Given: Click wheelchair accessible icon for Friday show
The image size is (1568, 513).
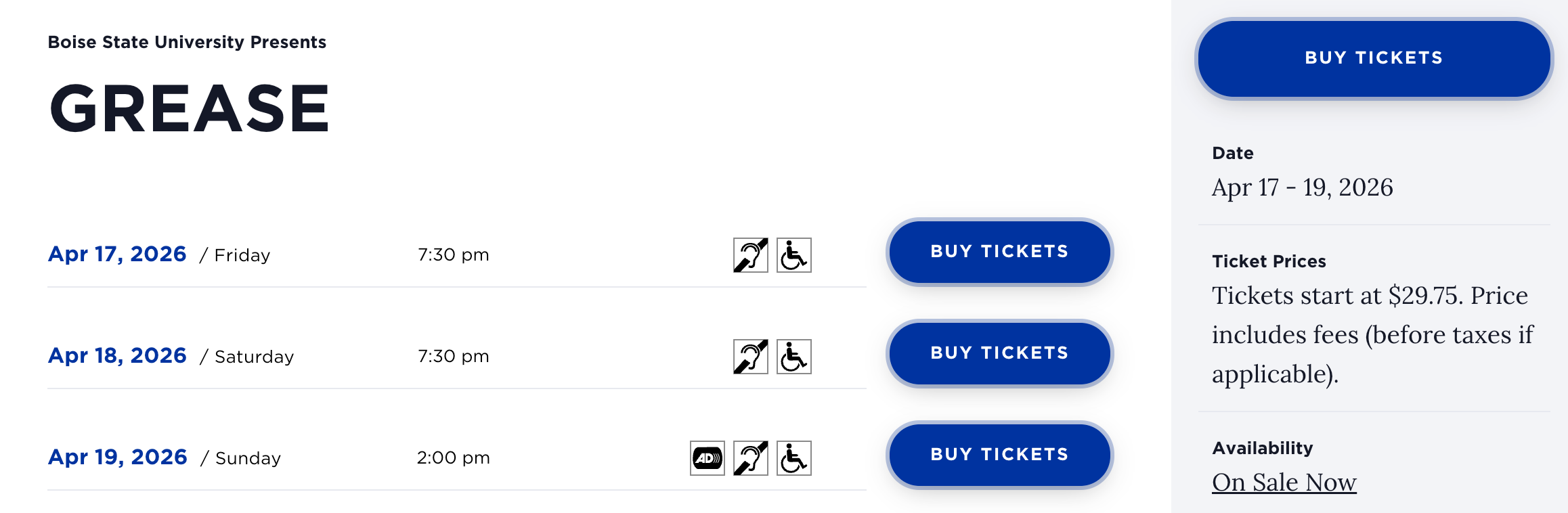Looking at the screenshot, I should point(793,255).
